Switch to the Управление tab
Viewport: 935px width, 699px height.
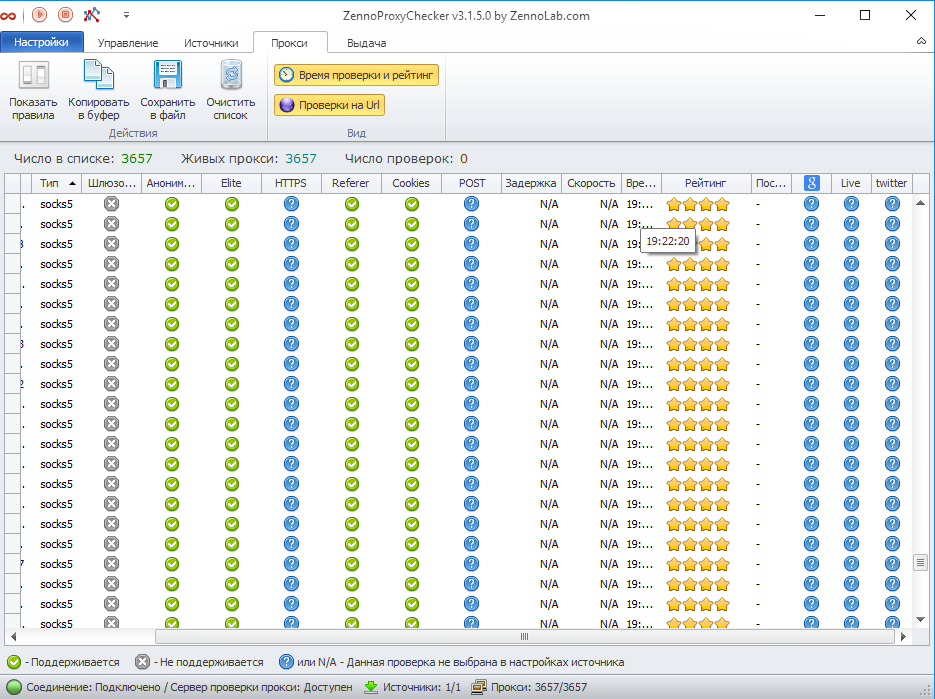pos(128,43)
